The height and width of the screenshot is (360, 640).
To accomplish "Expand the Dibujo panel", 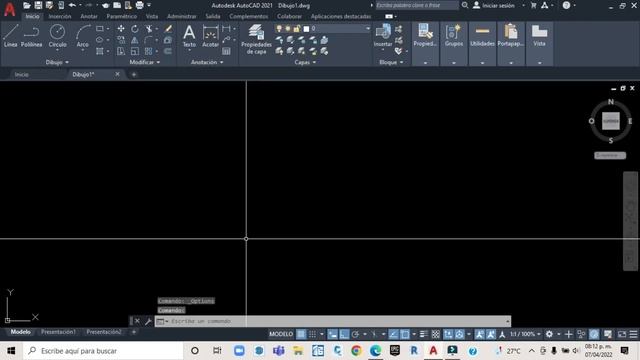I will (x=57, y=62).
